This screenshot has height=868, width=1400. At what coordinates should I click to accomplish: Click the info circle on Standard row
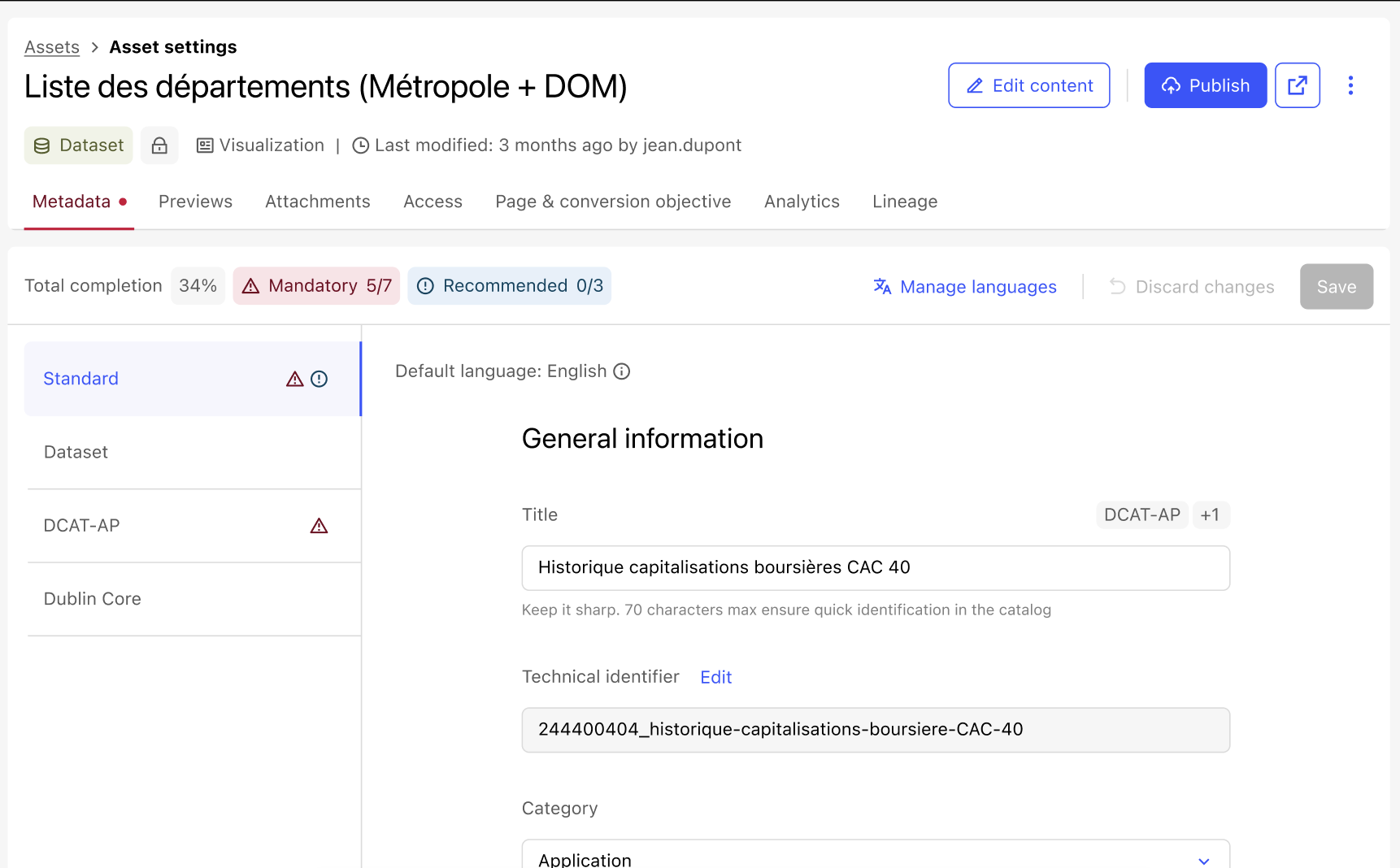320,379
